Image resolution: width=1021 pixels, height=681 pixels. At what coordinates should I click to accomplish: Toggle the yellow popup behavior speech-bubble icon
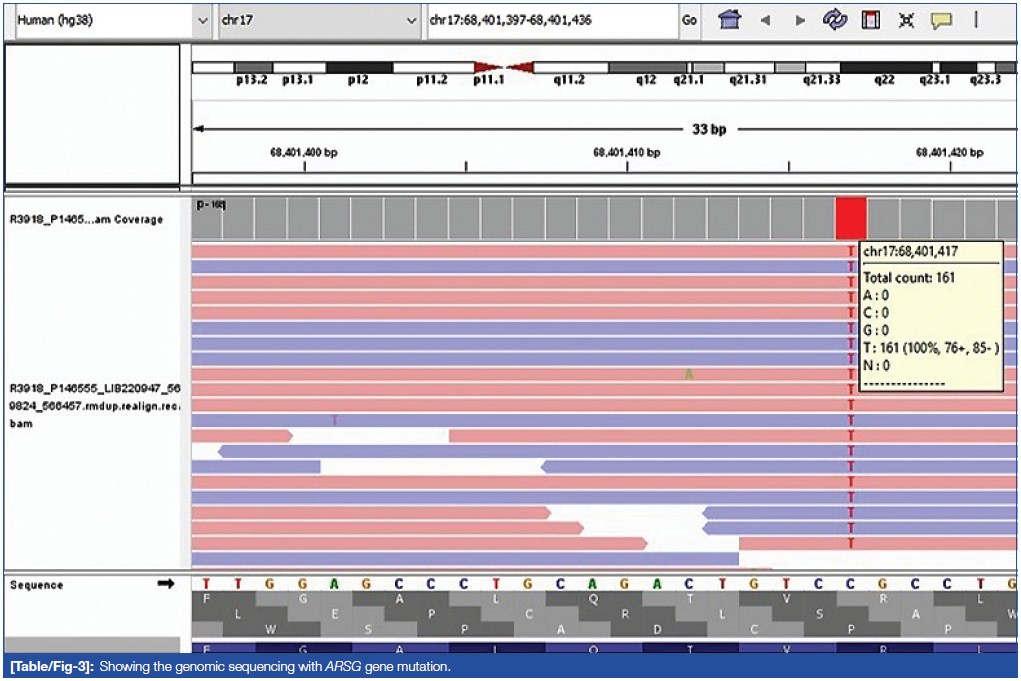[941, 20]
